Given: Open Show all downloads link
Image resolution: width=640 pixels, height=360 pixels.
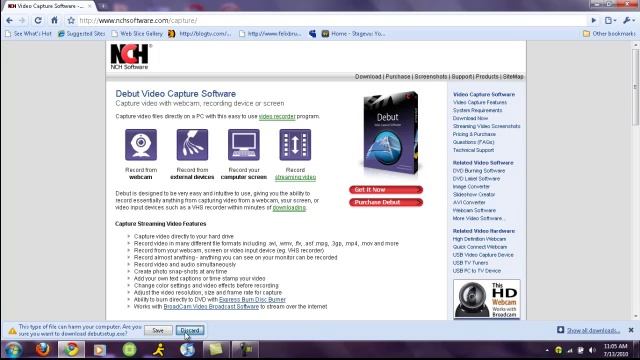Looking at the screenshot, I should (x=593, y=331).
